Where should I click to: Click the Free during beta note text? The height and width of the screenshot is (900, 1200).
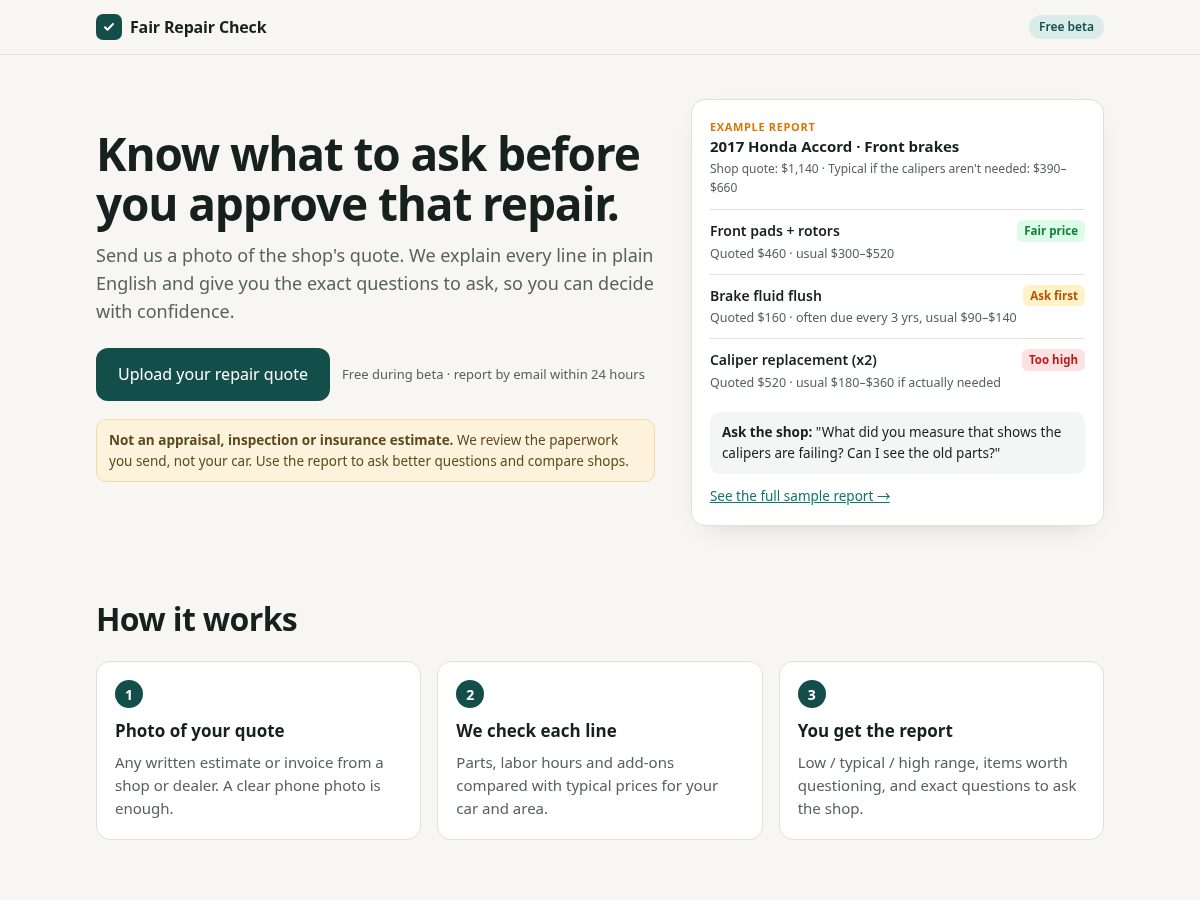click(493, 375)
